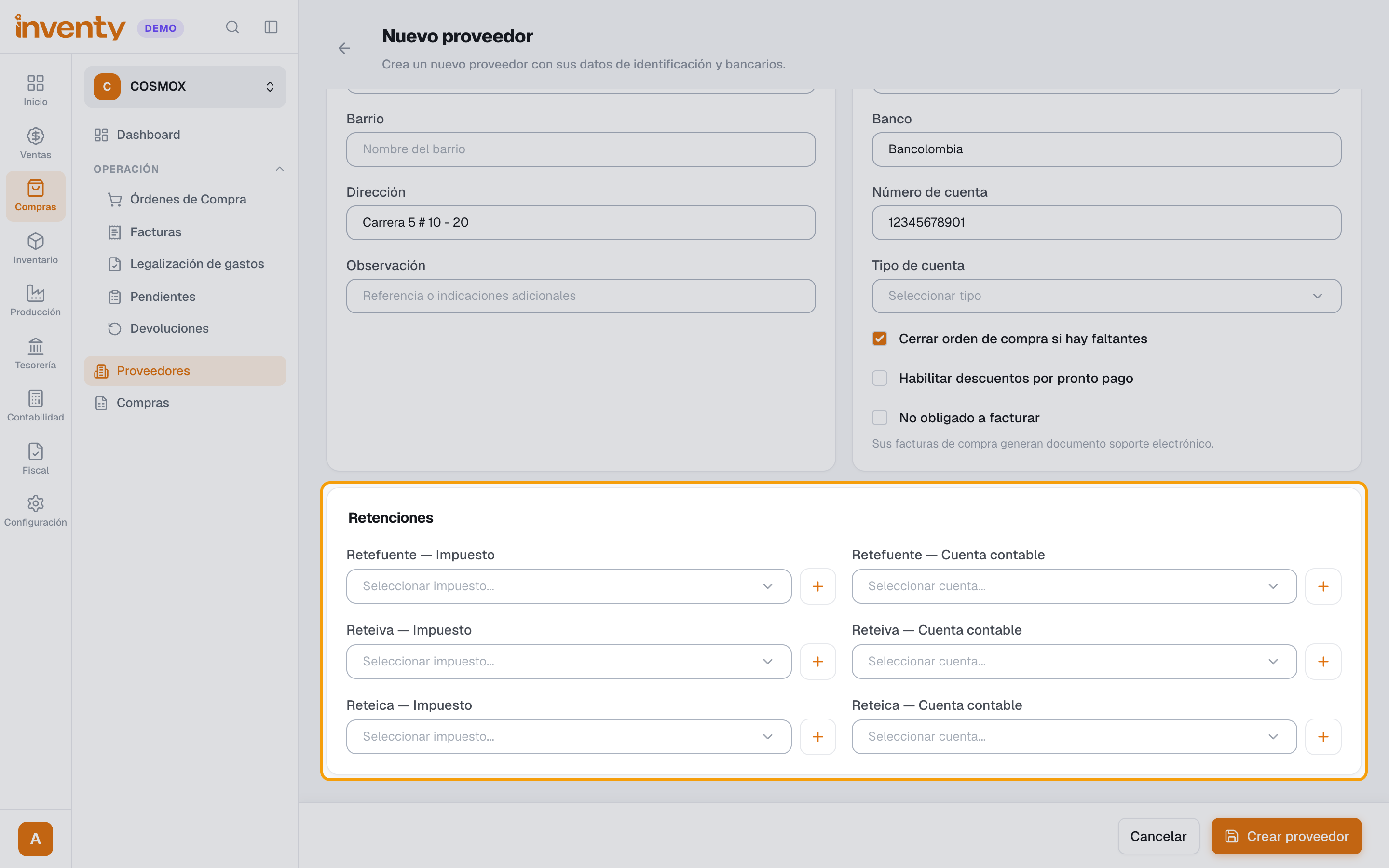Open Inicio in the icon rail
The height and width of the screenshot is (868, 1389).
click(x=36, y=90)
